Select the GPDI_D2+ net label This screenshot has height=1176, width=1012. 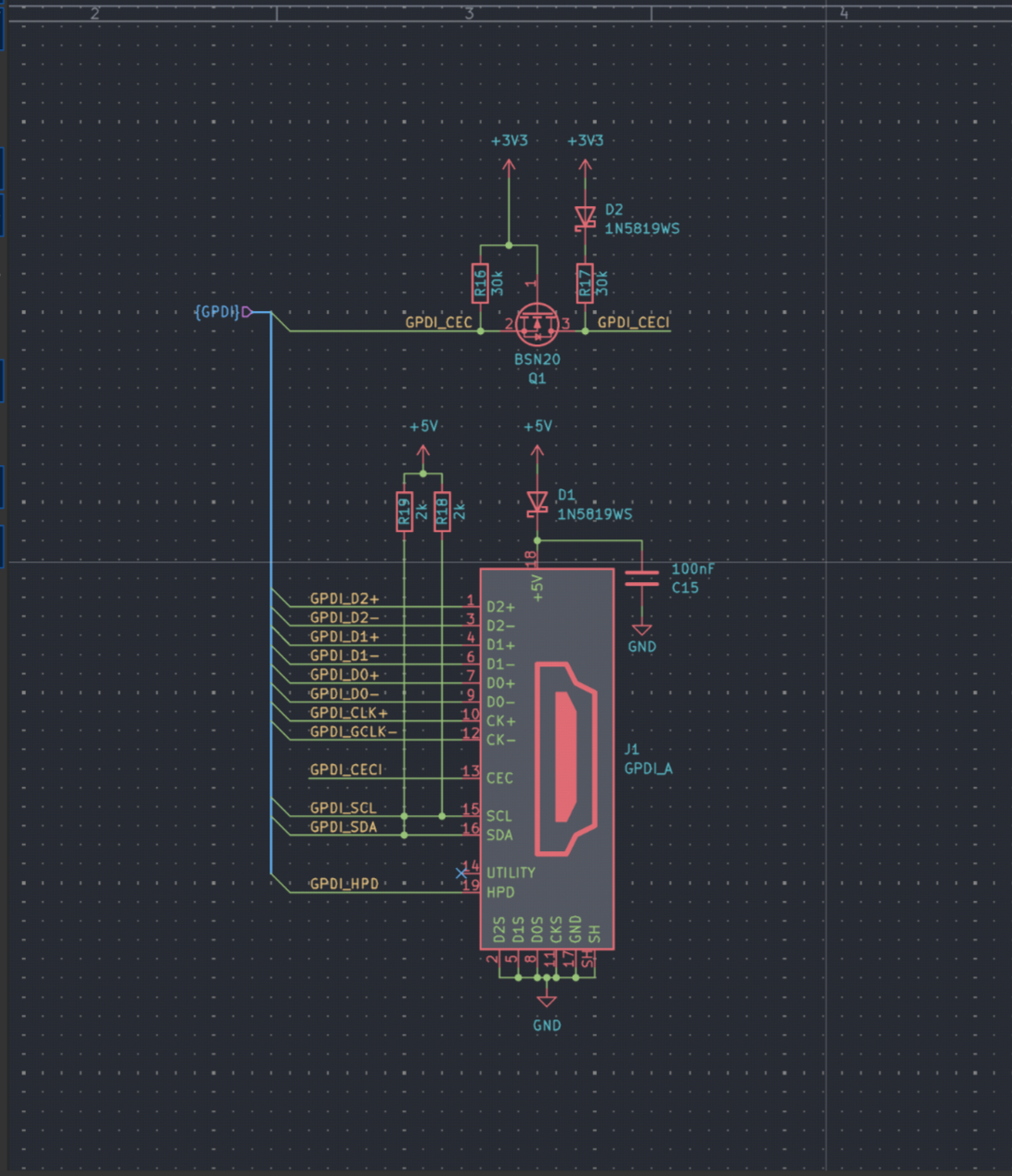(x=344, y=599)
